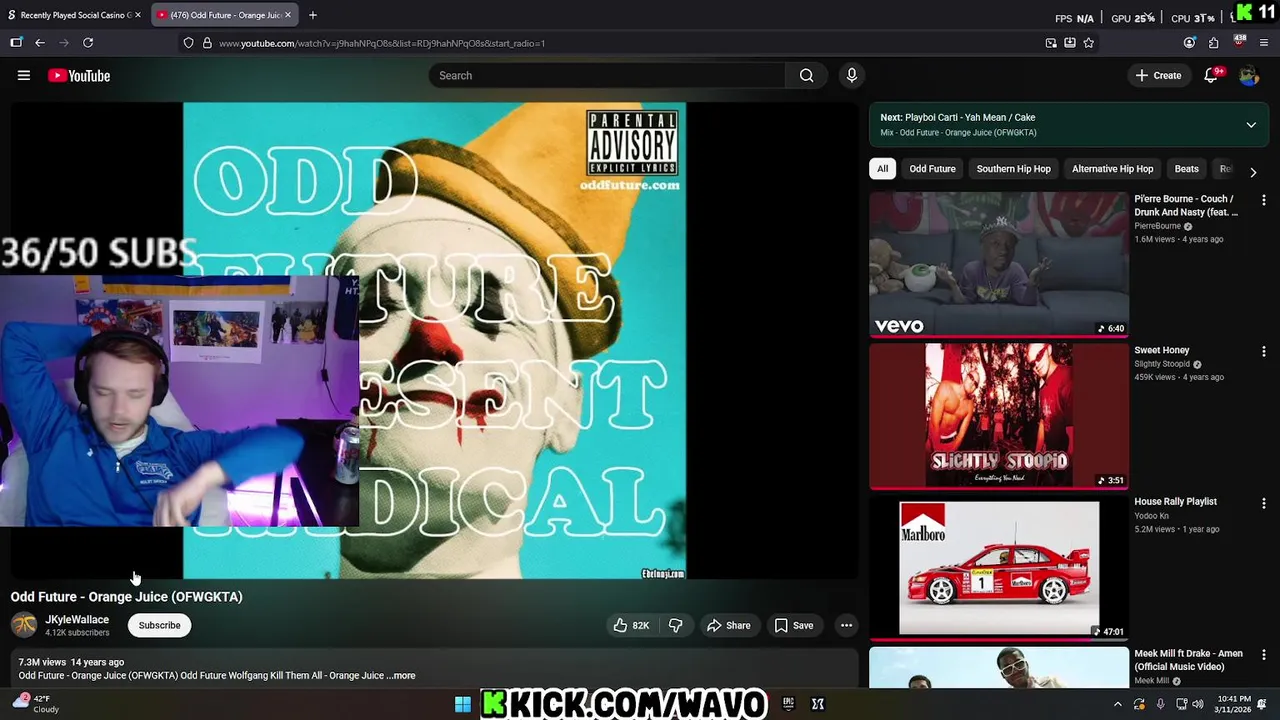Open the JKyleWallace channel avatar

coord(24,625)
